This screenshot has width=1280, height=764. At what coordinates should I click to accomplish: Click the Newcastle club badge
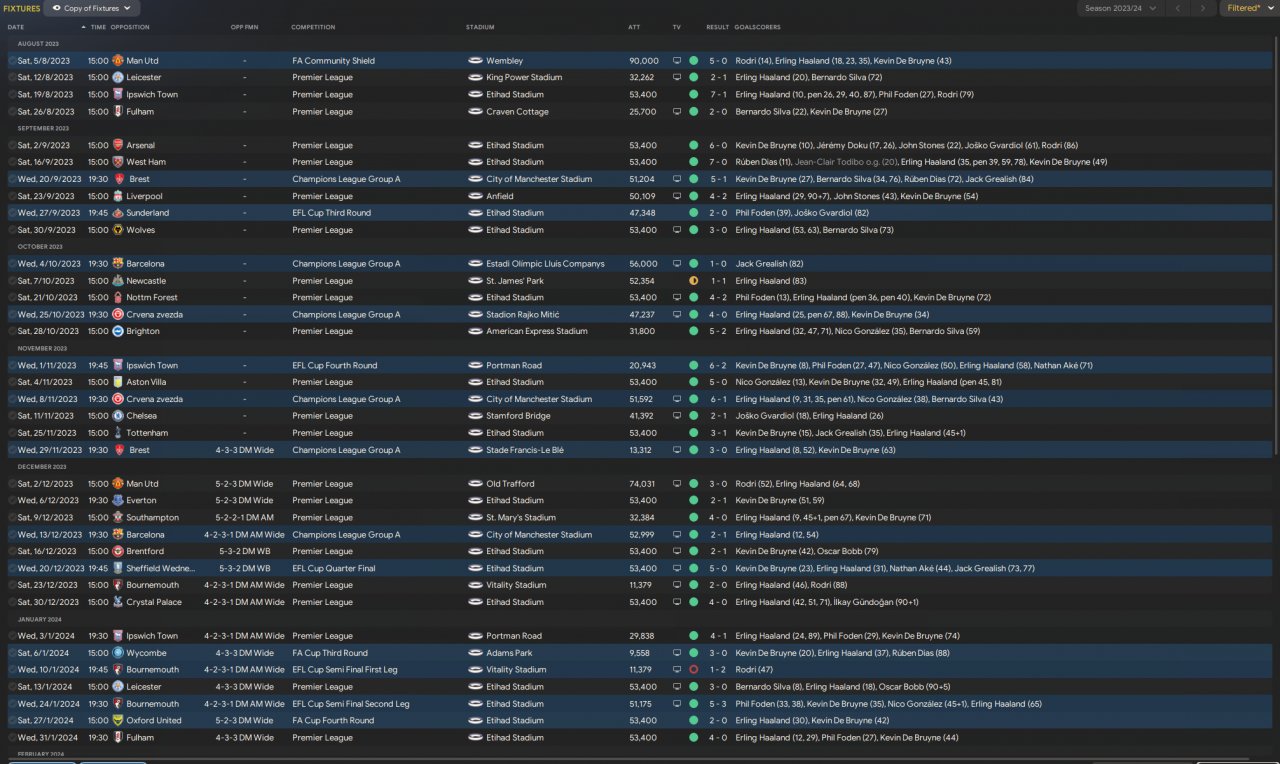coord(118,281)
